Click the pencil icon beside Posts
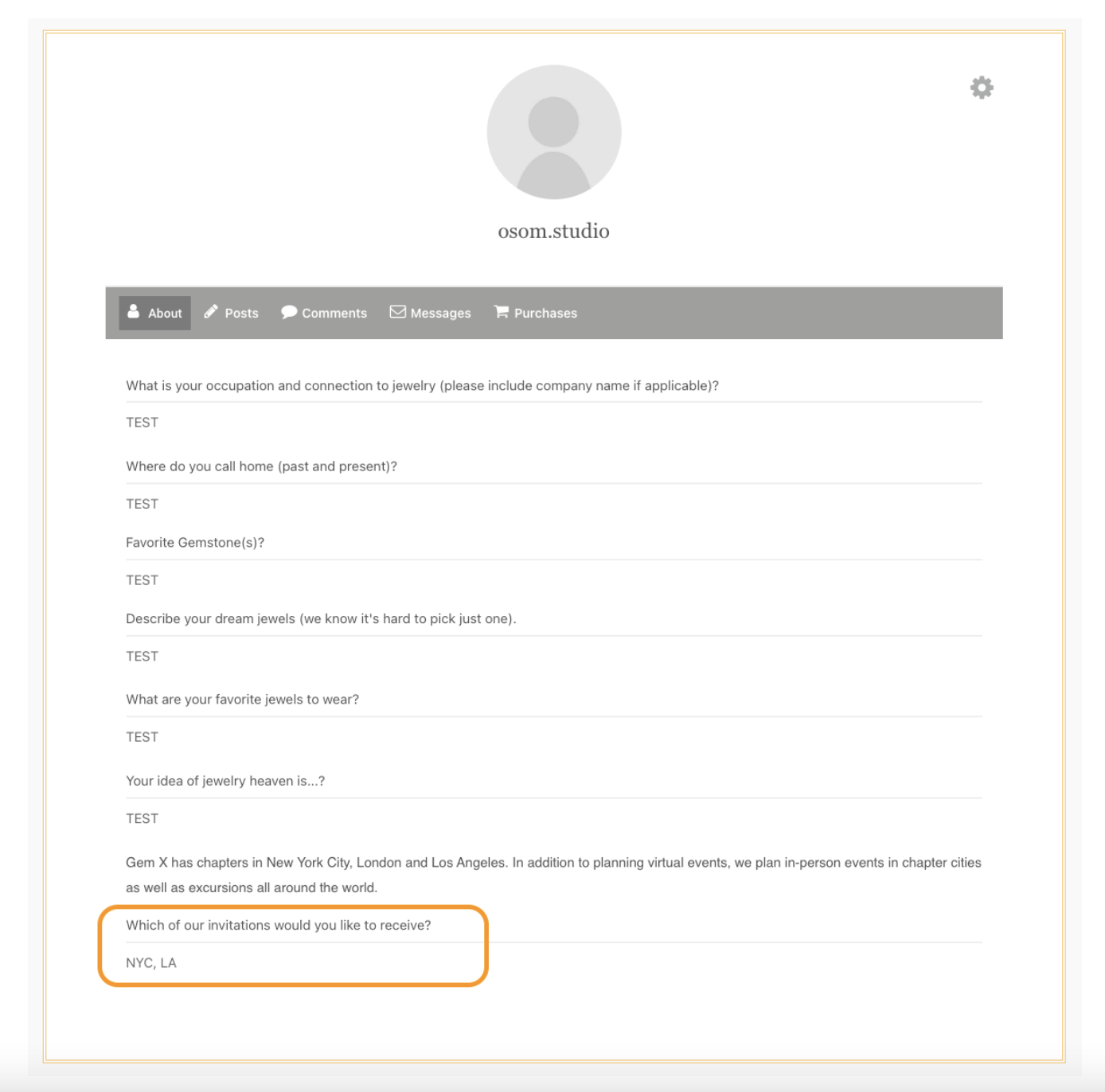 [211, 312]
